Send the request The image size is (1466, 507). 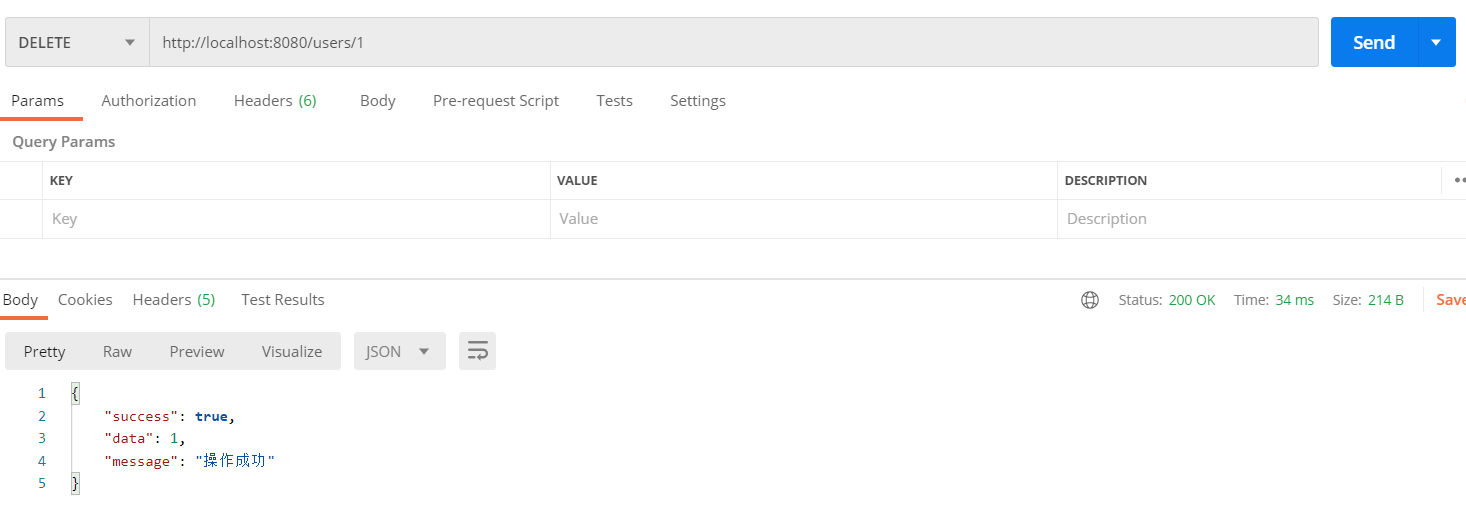[x=1374, y=43]
